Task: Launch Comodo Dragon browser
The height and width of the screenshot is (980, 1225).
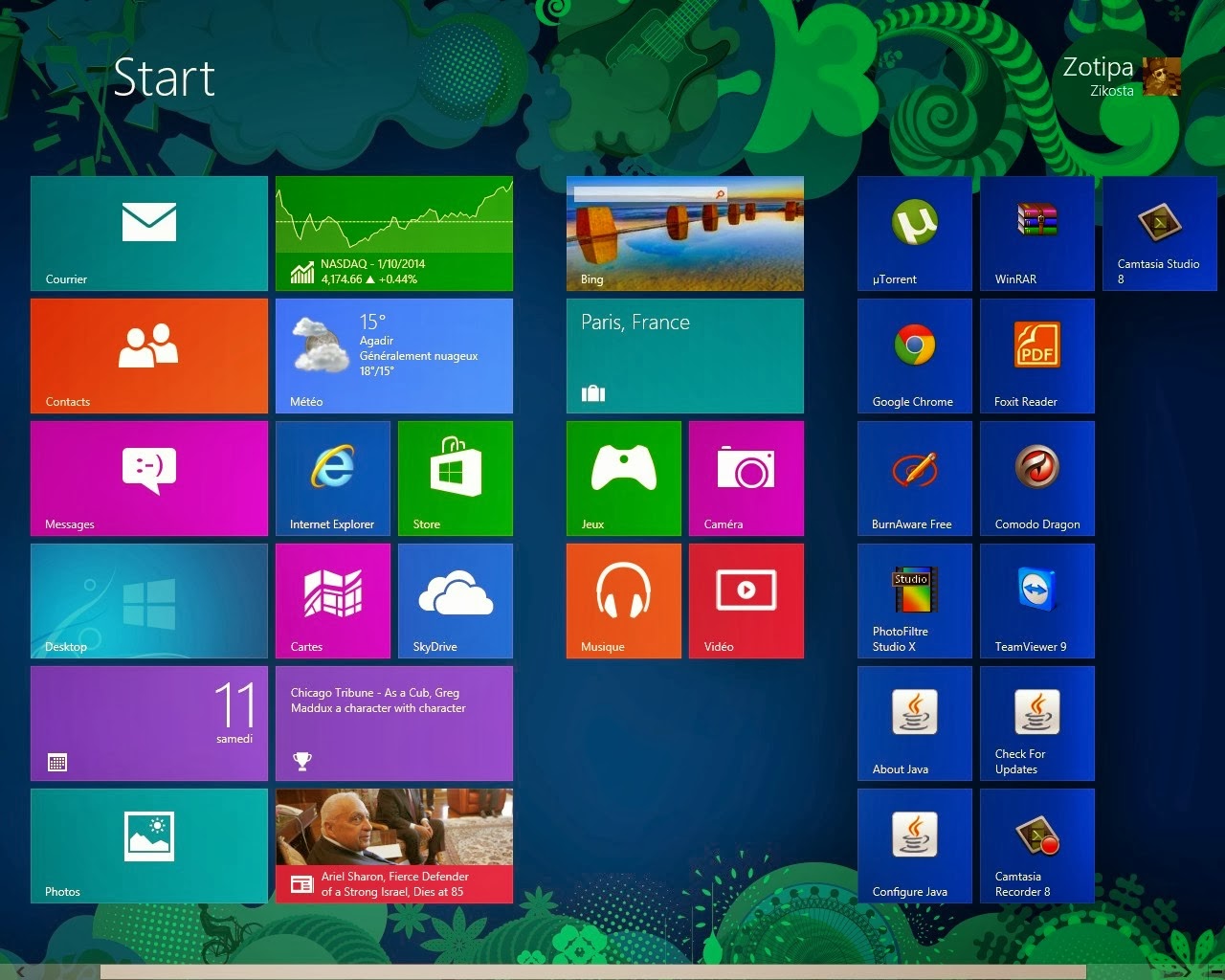Action: (1037, 479)
